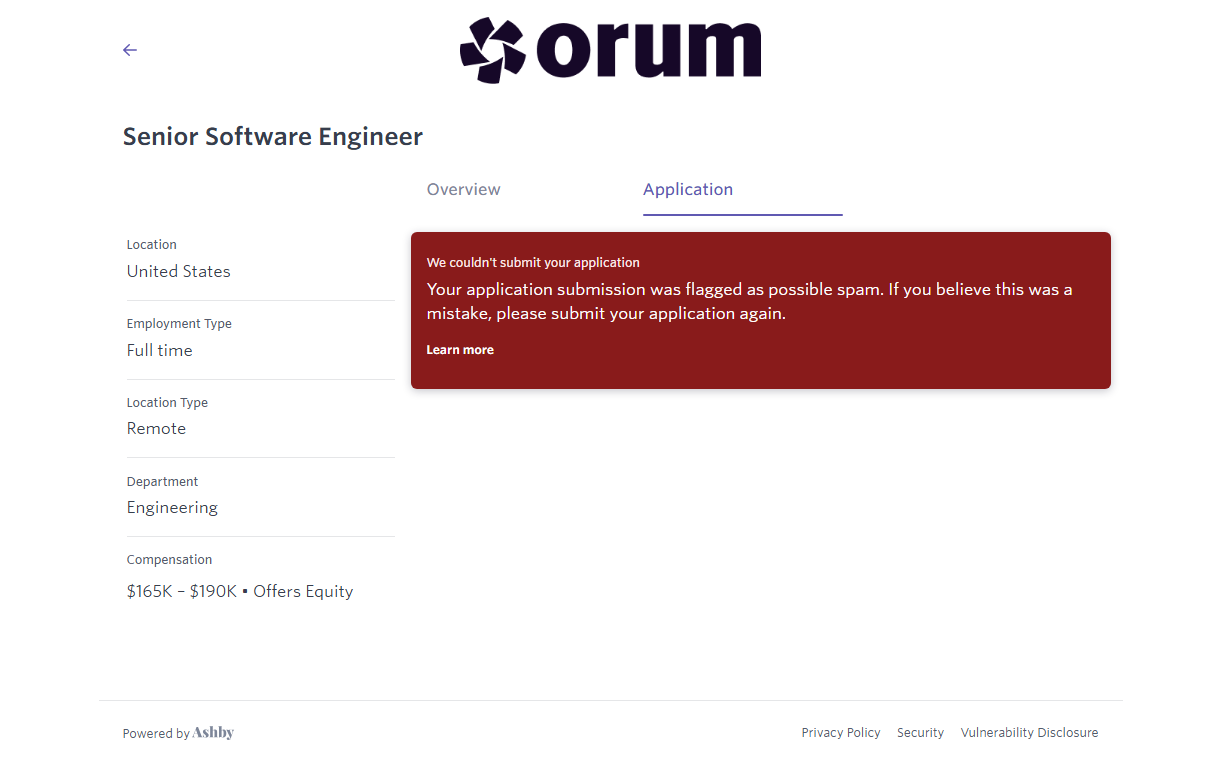The width and height of the screenshot is (1206, 767).
Task: Click the flagged as possible spam message
Action: tap(749, 301)
